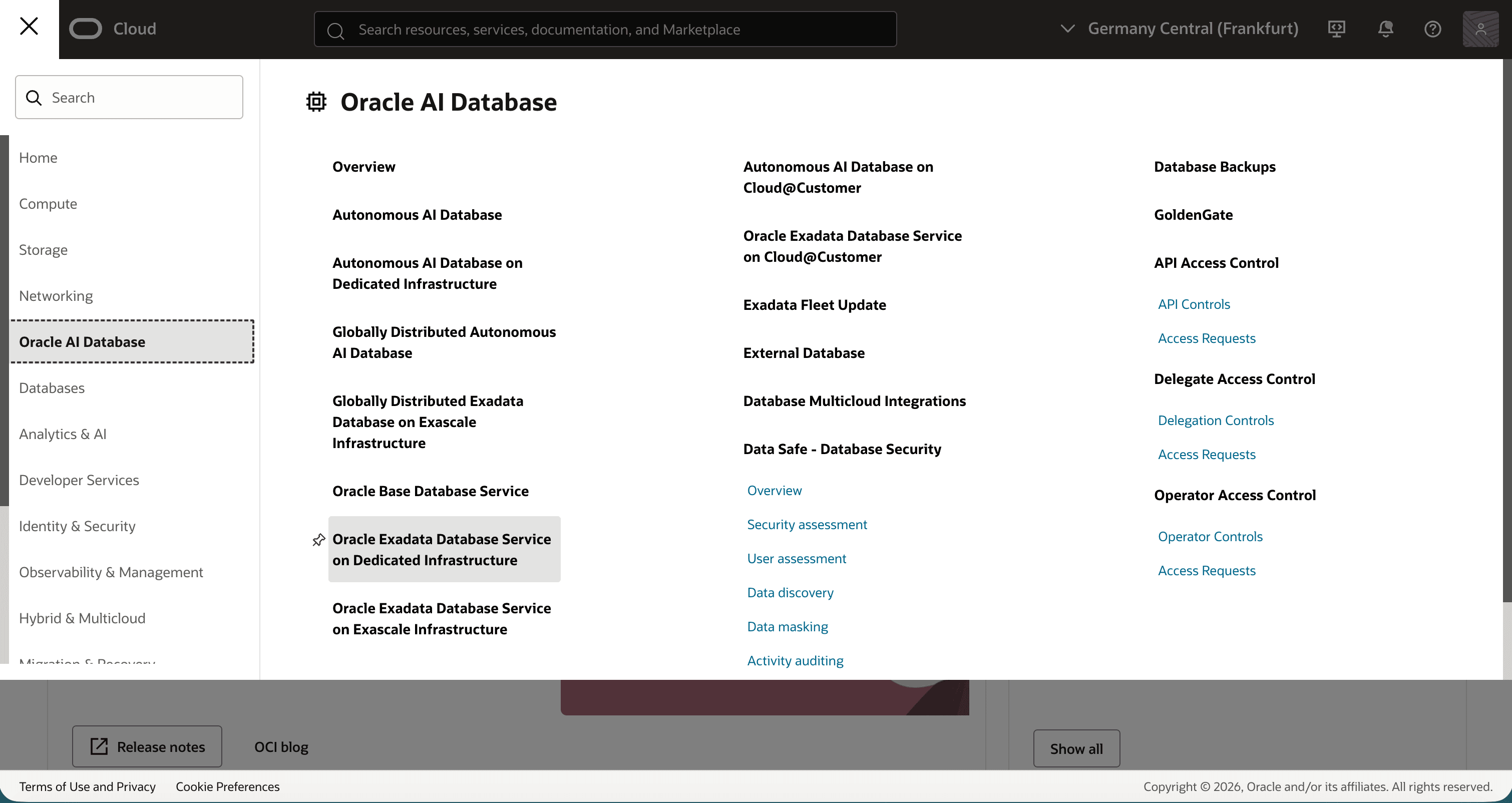This screenshot has width=1512, height=803.
Task: Open Data Safe - Database Security
Action: pyautogui.click(x=842, y=450)
